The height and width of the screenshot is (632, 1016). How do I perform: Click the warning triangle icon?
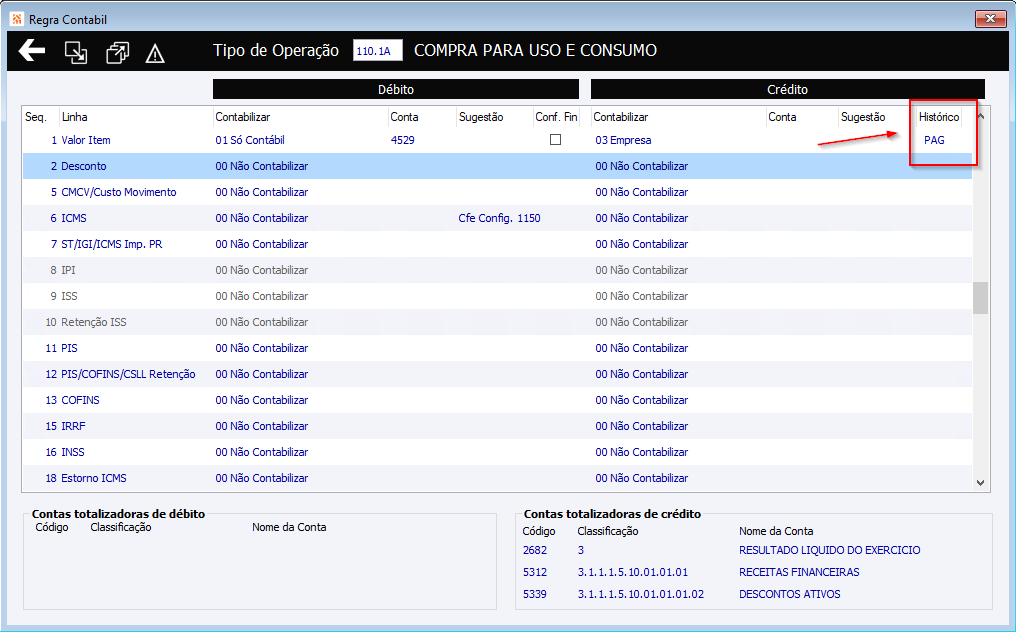(x=155, y=53)
